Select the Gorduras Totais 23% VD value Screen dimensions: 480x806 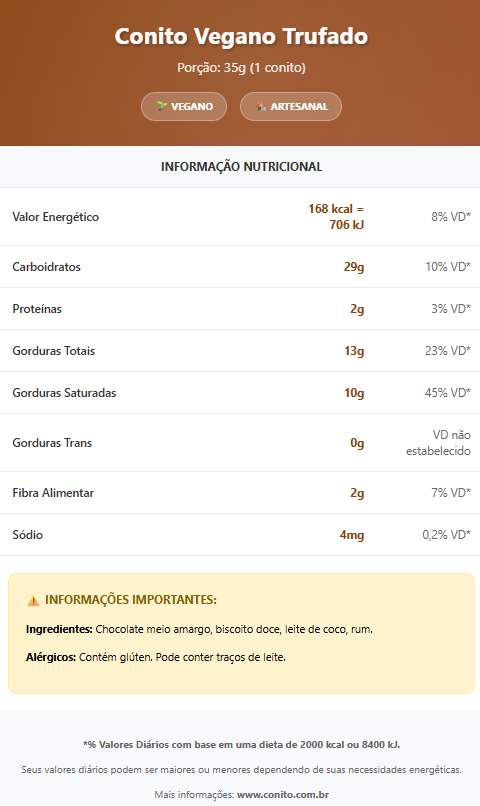(x=448, y=351)
